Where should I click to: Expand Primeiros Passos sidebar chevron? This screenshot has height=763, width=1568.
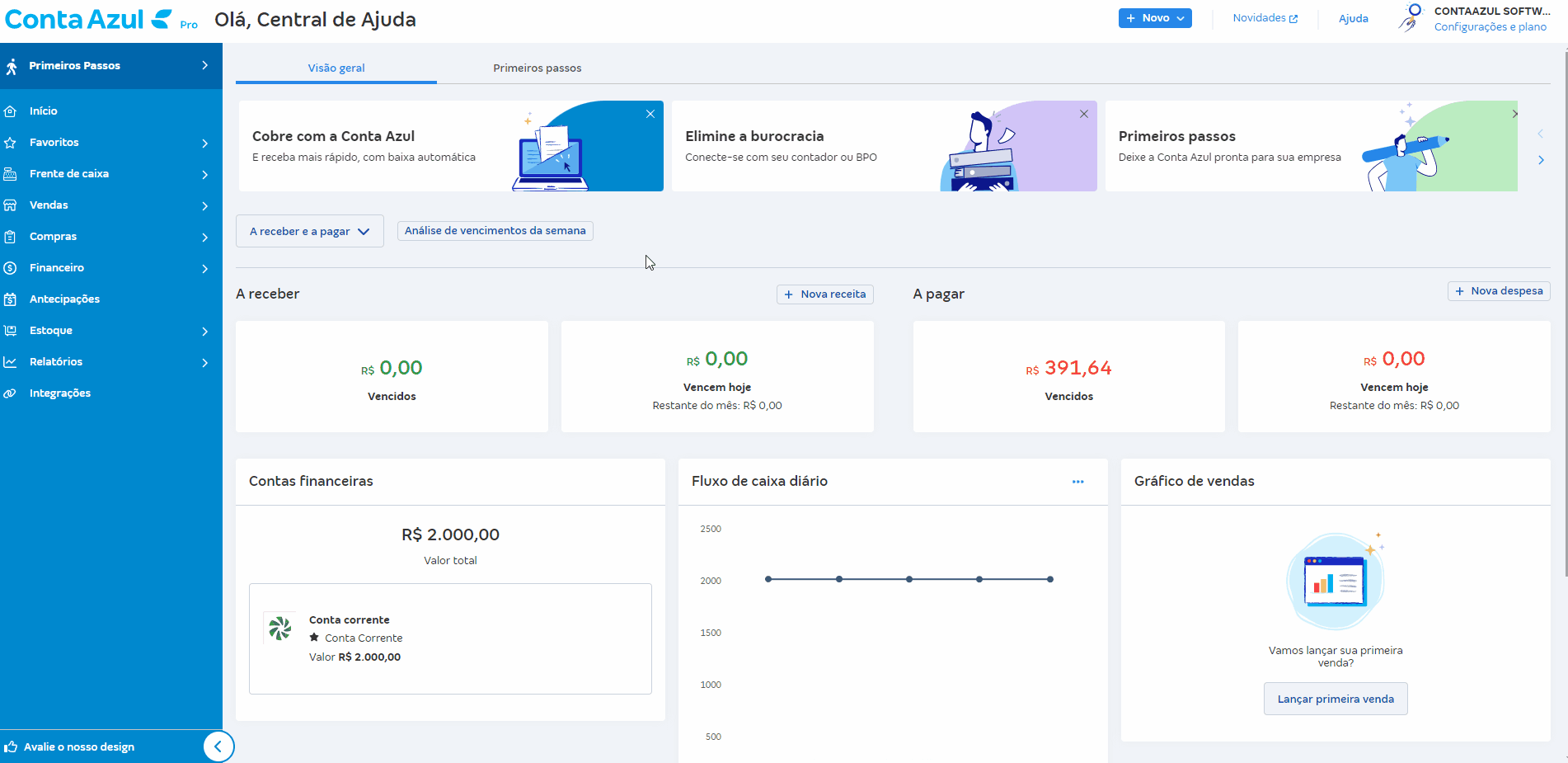205,65
